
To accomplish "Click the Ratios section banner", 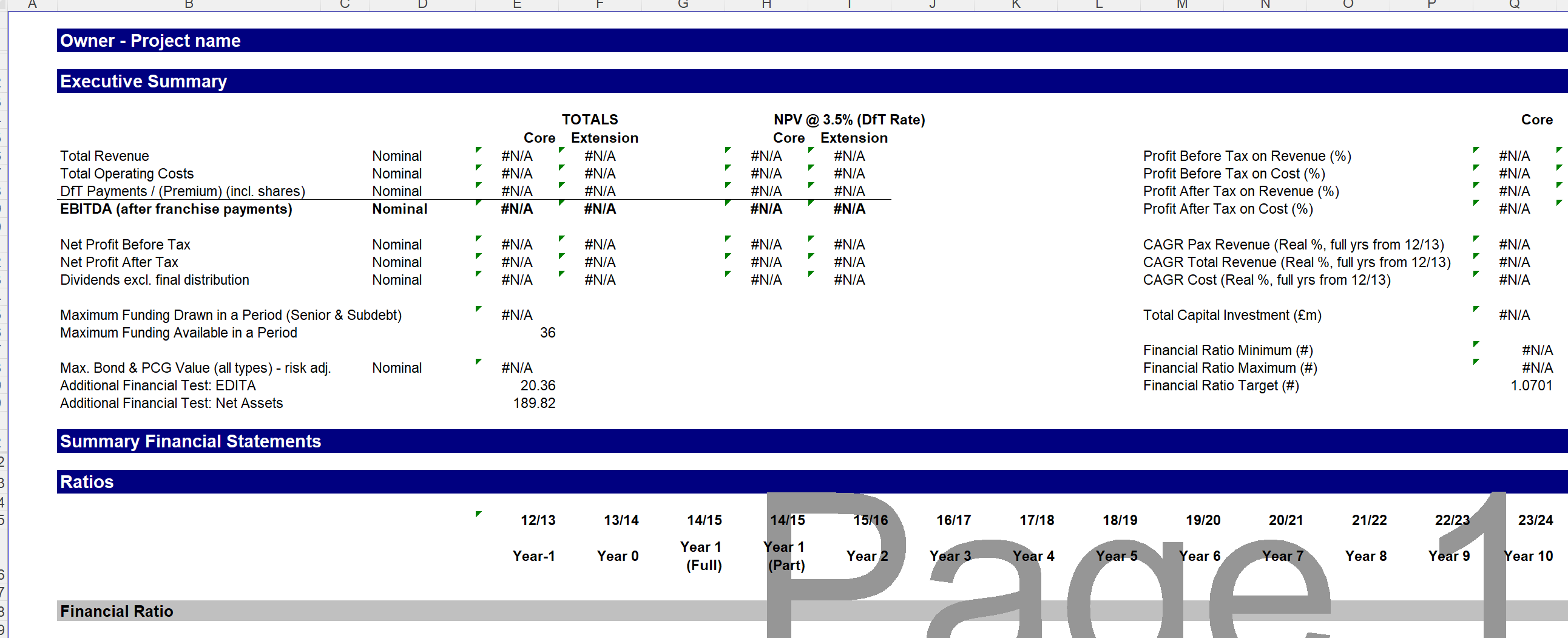I will coord(87,481).
